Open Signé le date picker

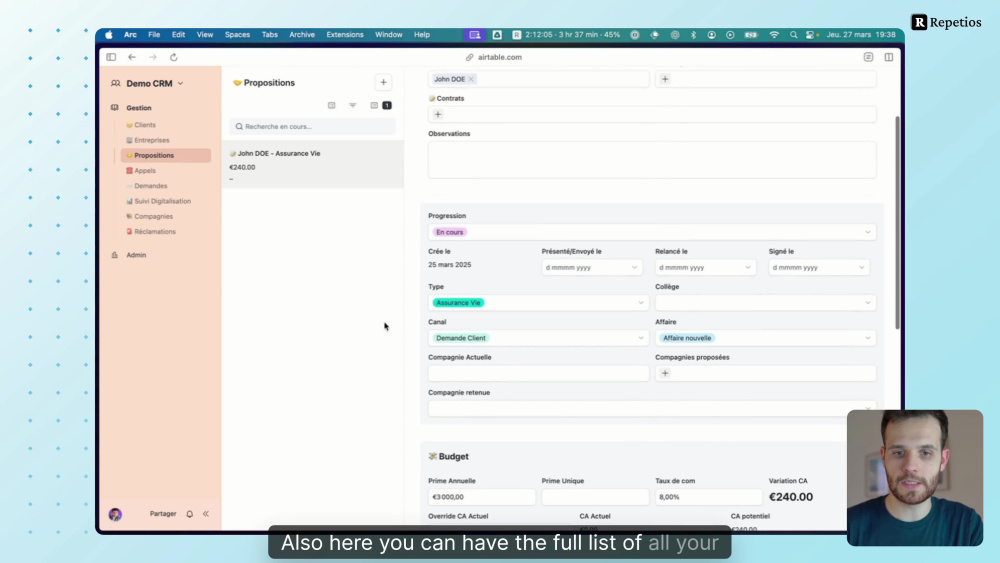pos(818,267)
